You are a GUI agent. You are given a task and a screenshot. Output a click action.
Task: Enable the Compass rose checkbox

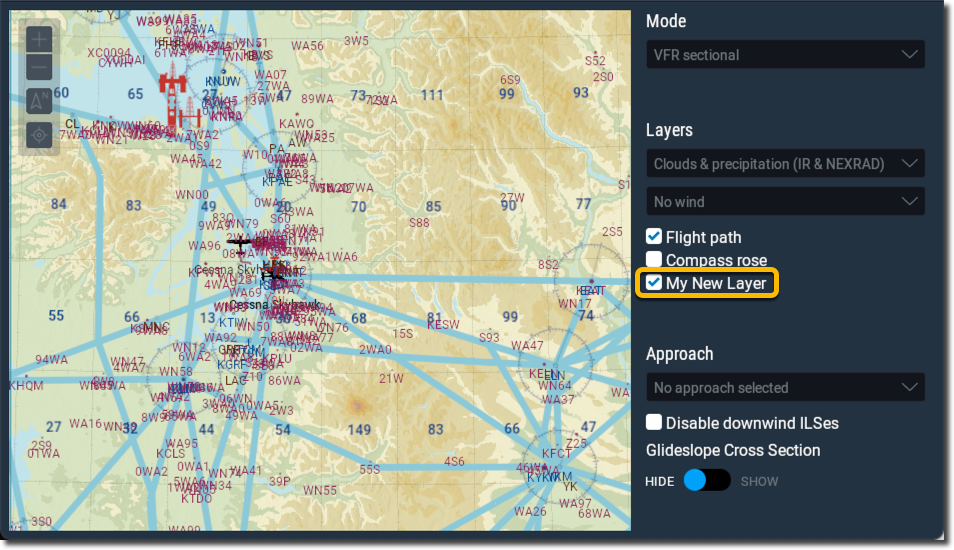pos(654,259)
